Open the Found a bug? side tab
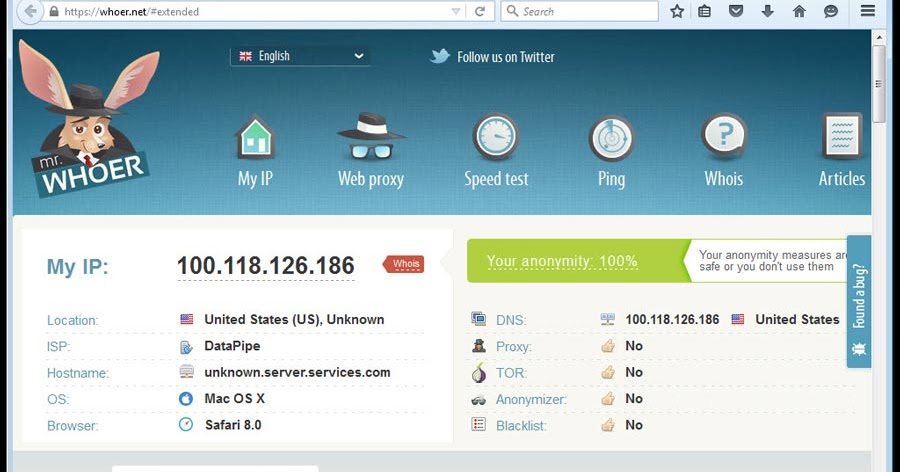This screenshot has width=900, height=472. click(859, 301)
